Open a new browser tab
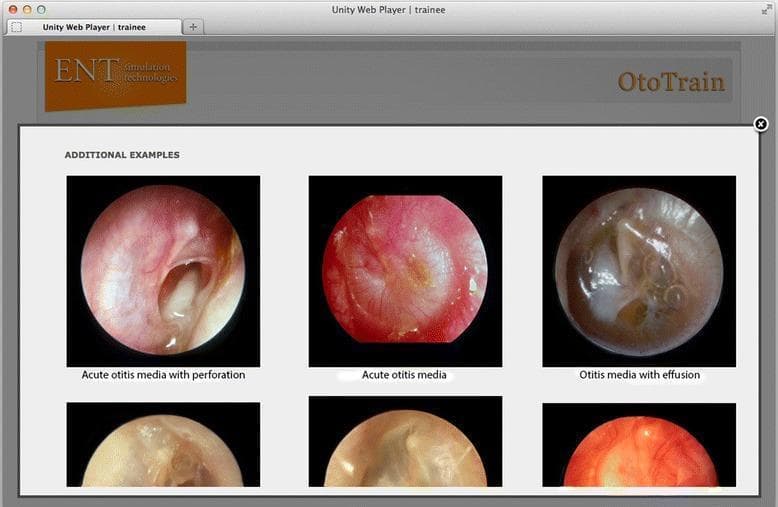This screenshot has width=778, height=507. coord(193,27)
